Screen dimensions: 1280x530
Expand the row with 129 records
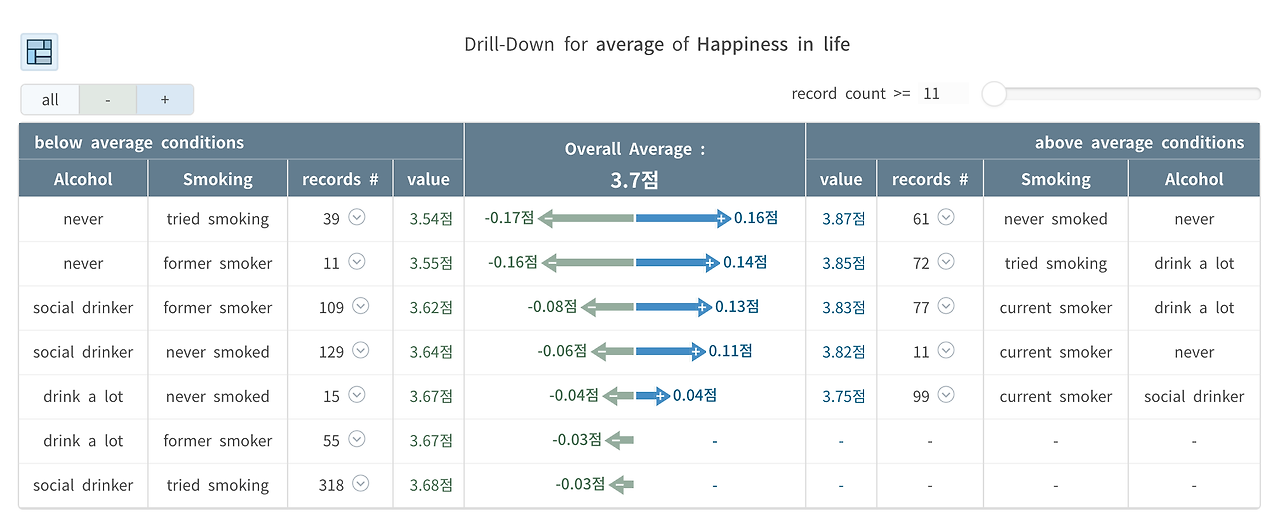pyautogui.click(x=361, y=350)
